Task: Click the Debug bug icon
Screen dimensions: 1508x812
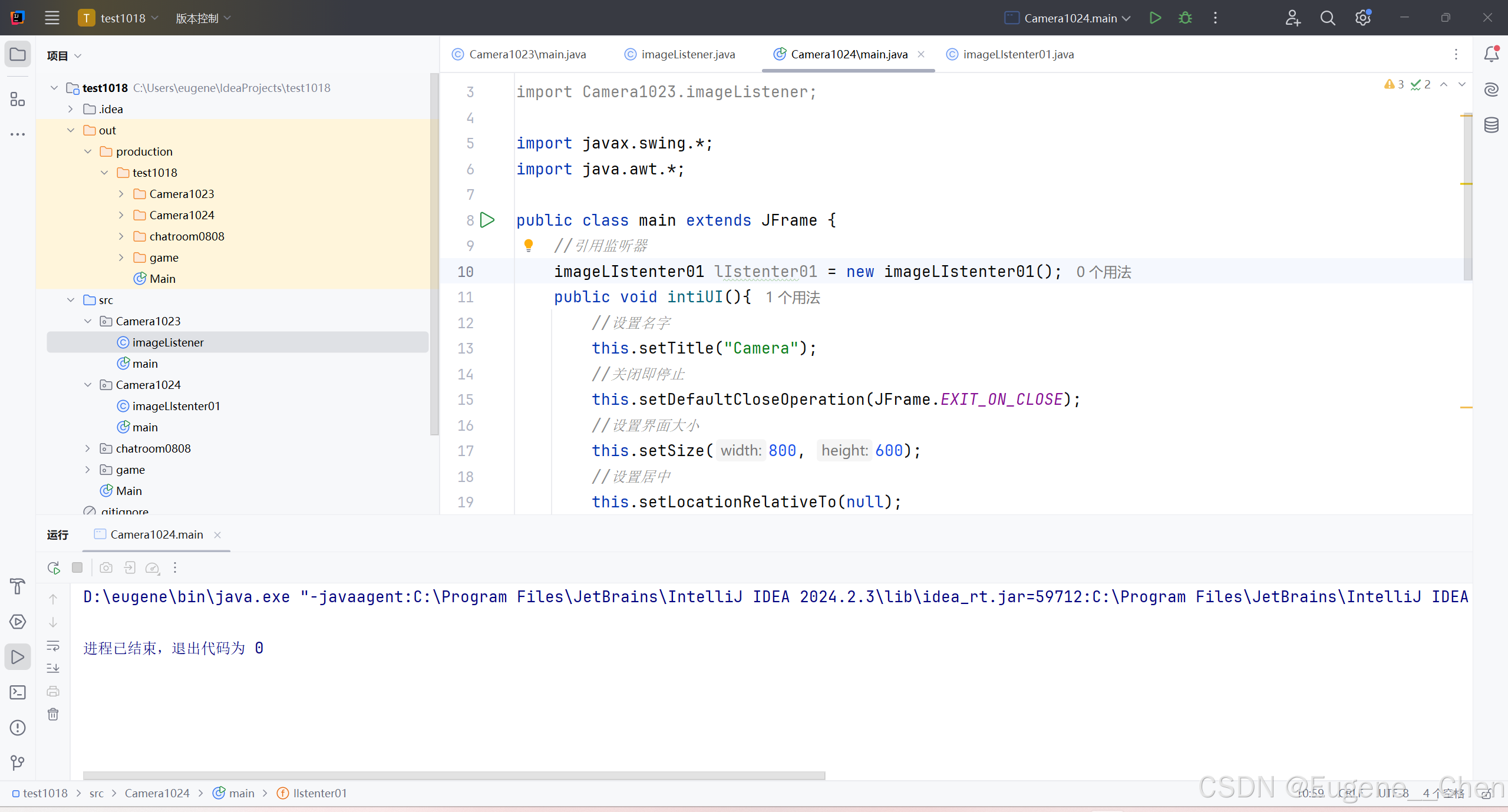Action: point(1185,18)
